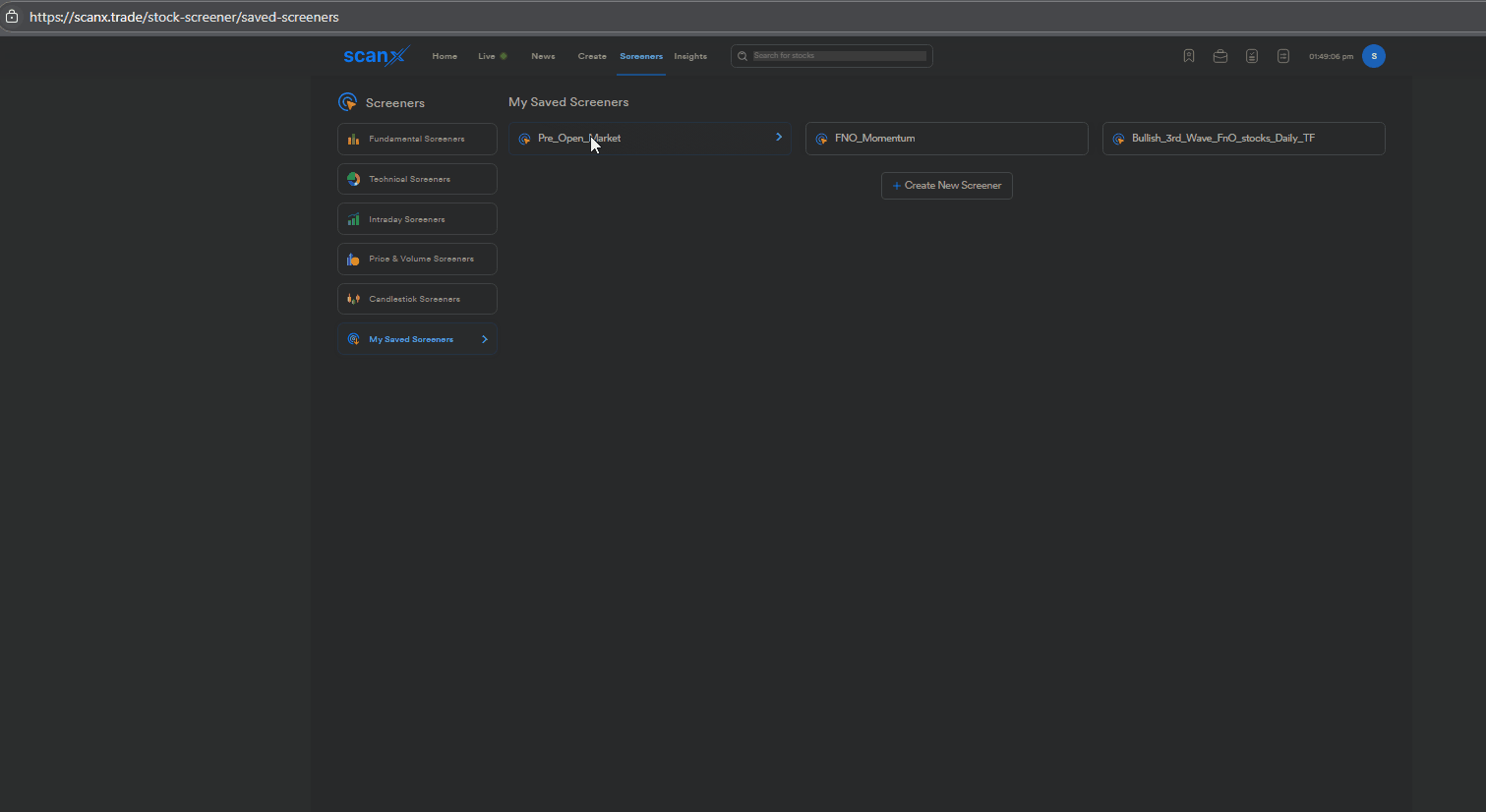
Task: Select Fundamental Screeners label in sidebar
Action: coord(417,140)
